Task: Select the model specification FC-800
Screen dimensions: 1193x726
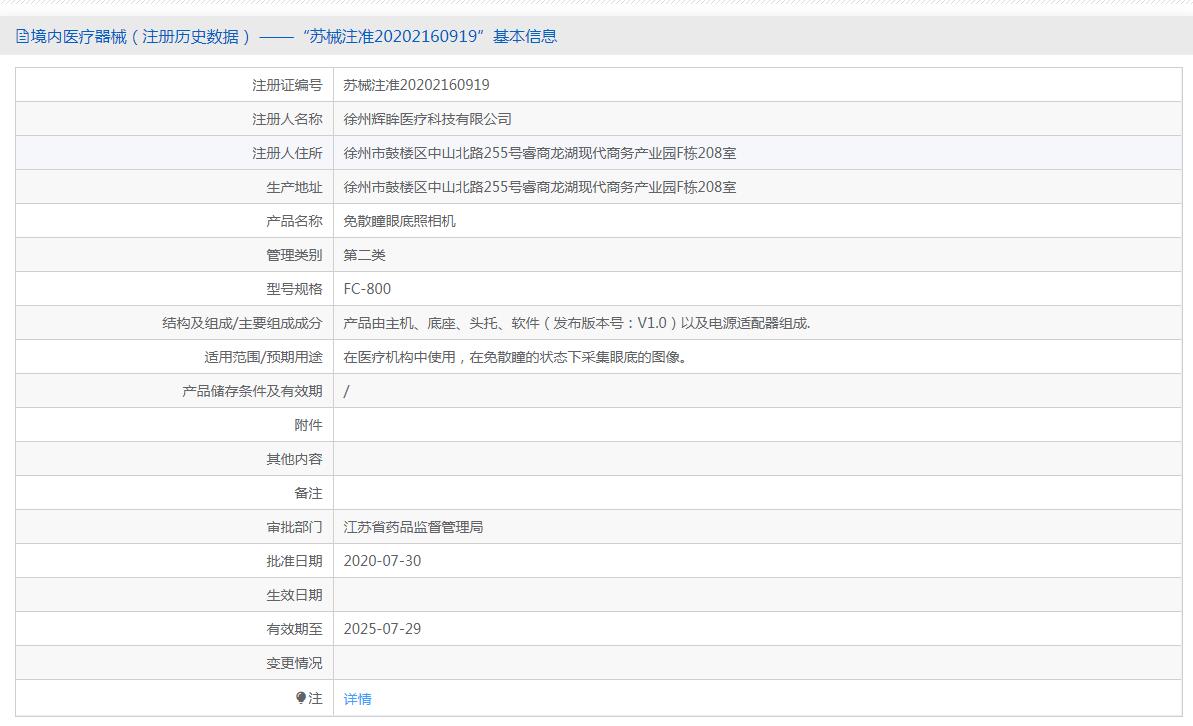Action: pyautogui.click(x=367, y=289)
